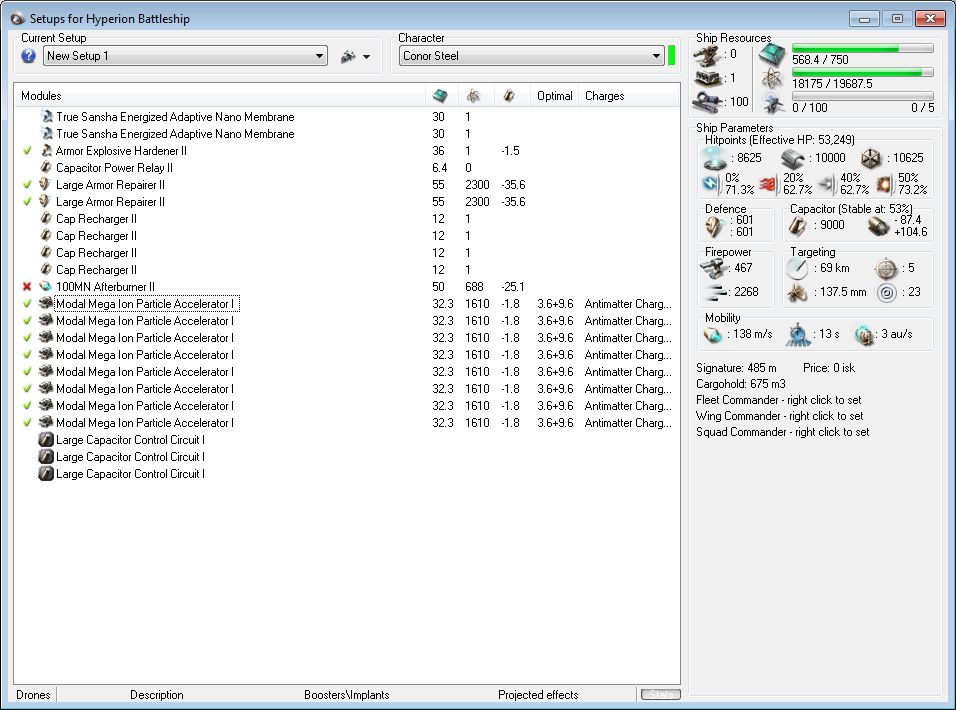The image size is (956, 710).
Task: Toggle the third Modal Mega Ion Accelerator checkmark
Action: pyautogui.click(x=27, y=338)
